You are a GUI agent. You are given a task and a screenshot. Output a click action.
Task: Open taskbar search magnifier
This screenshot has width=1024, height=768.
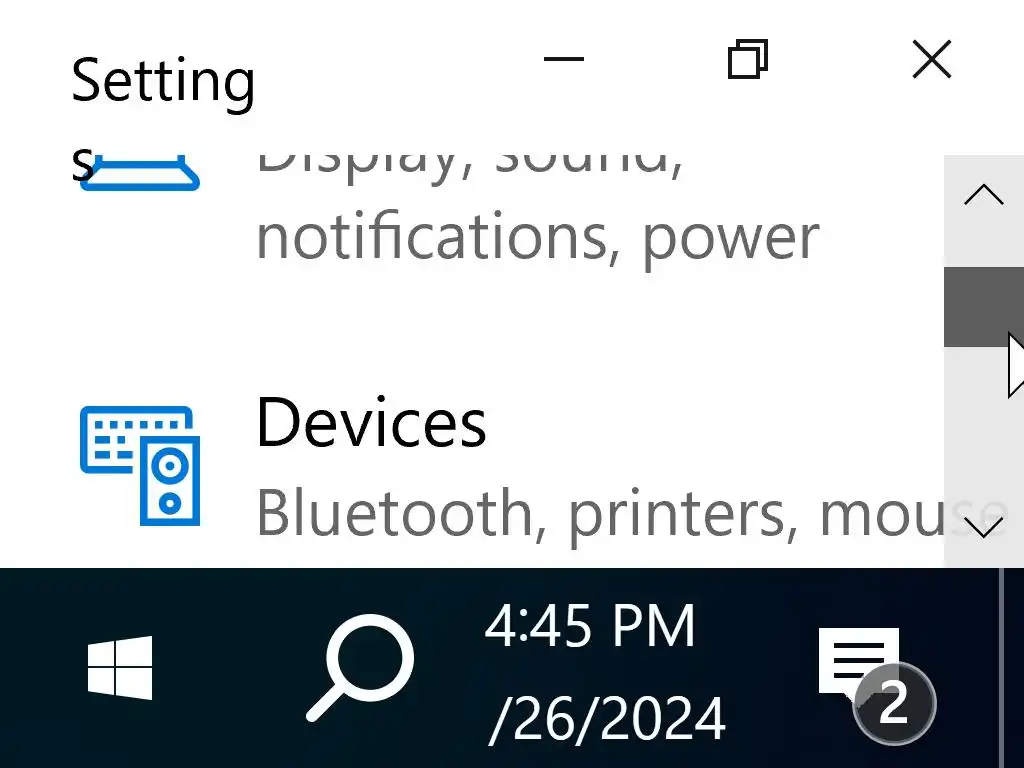pyautogui.click(x=360, y=668)
